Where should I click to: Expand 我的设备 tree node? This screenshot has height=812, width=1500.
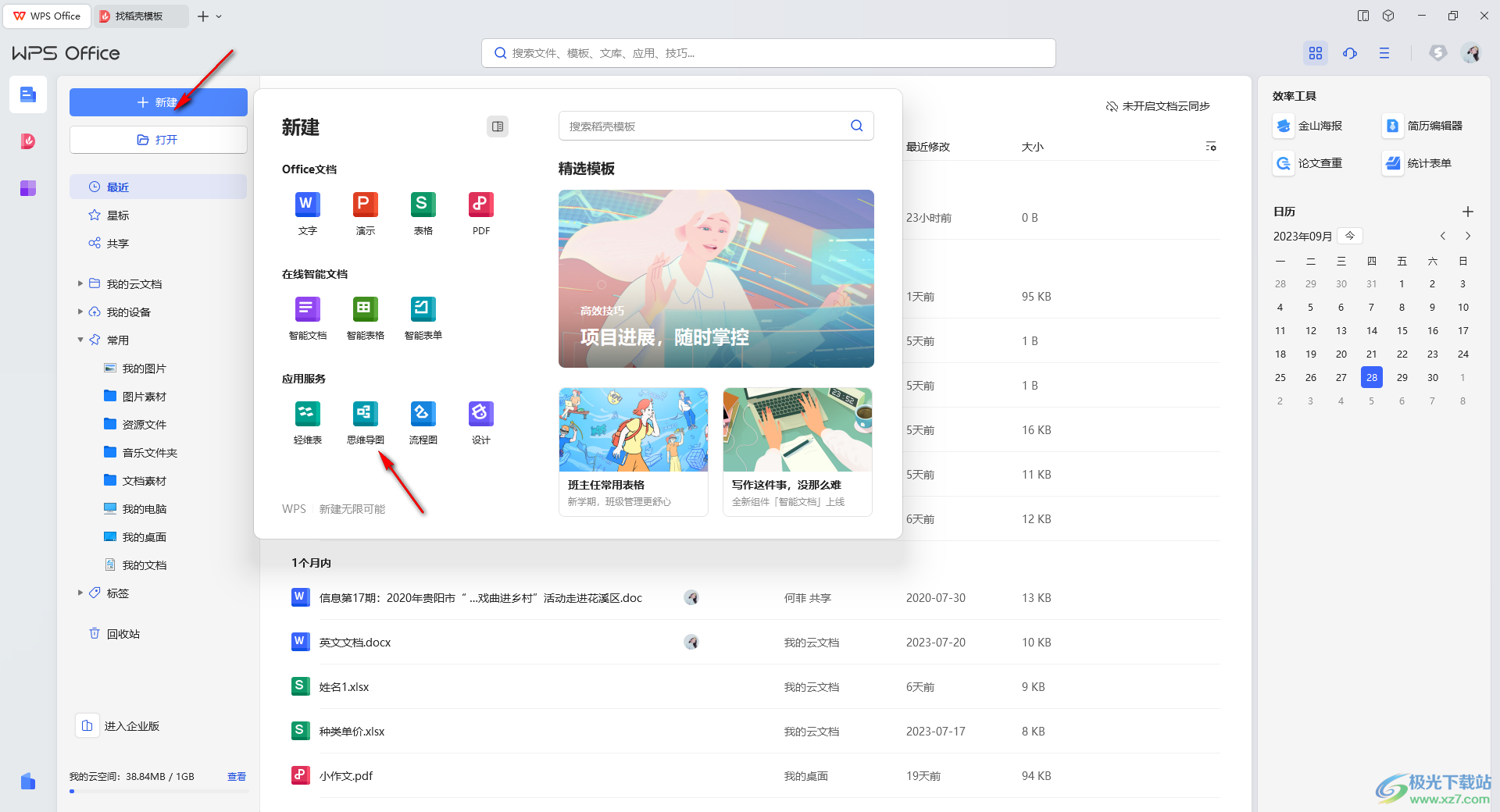click(x=80, y=312)
